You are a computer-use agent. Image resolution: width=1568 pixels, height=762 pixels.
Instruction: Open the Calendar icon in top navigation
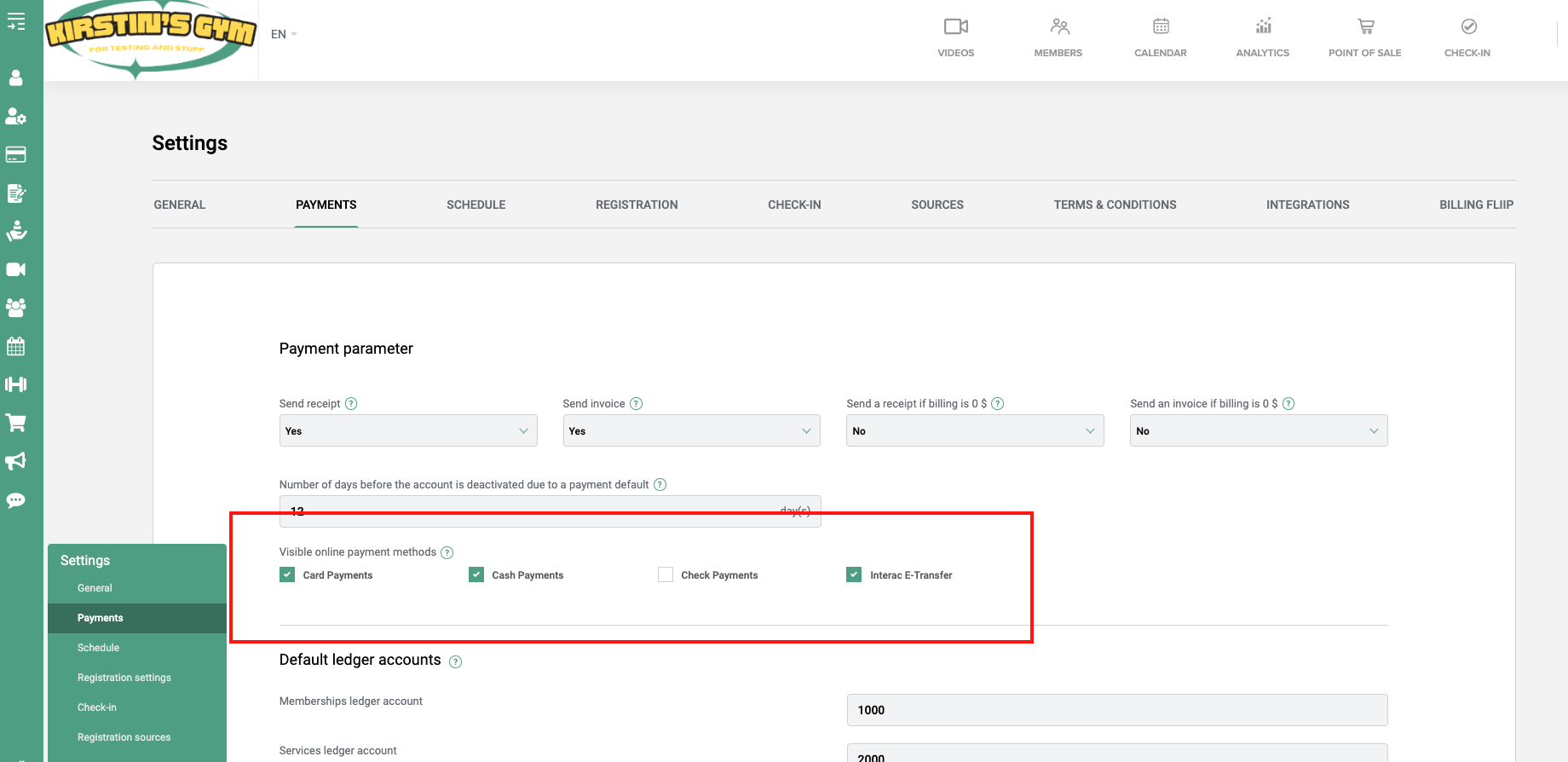(x=1161, y=27)
